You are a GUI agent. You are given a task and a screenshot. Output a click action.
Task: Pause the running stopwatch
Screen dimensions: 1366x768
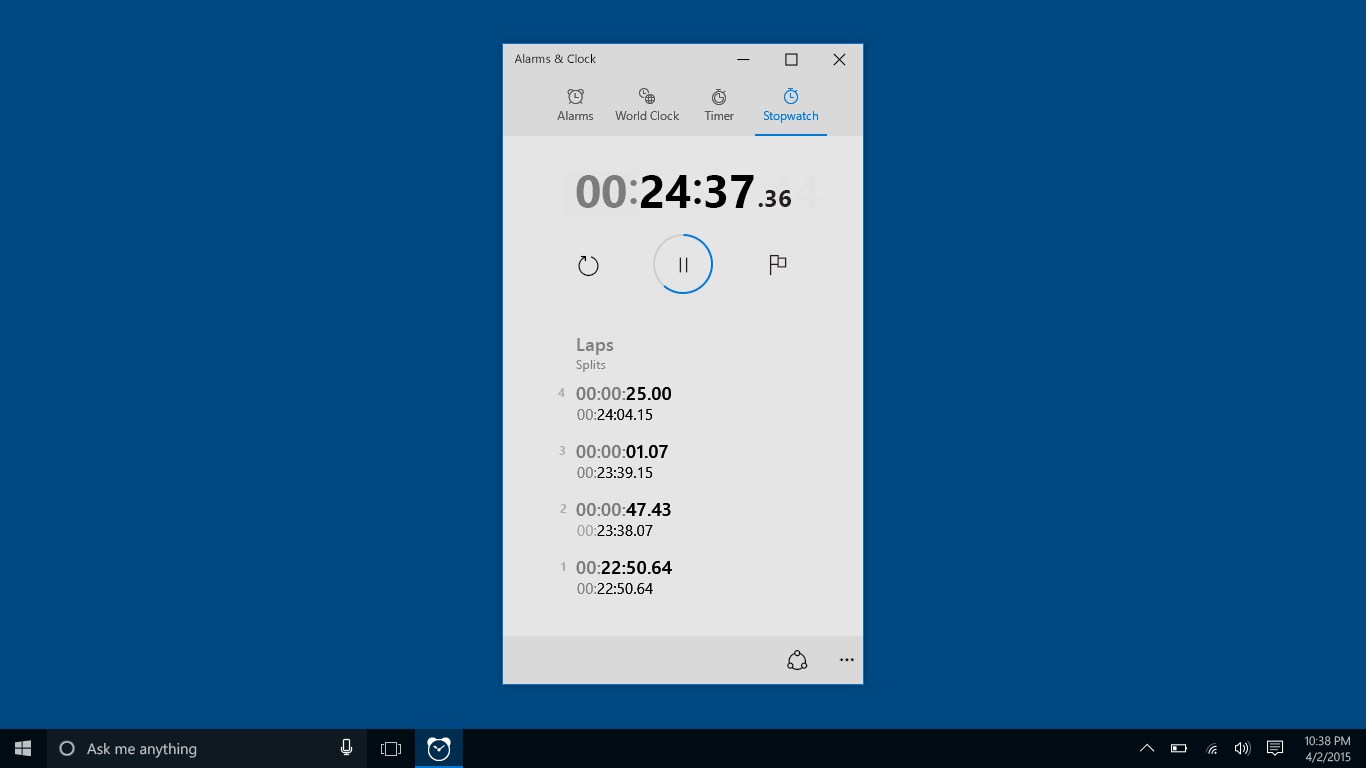[x=683, y=264]
